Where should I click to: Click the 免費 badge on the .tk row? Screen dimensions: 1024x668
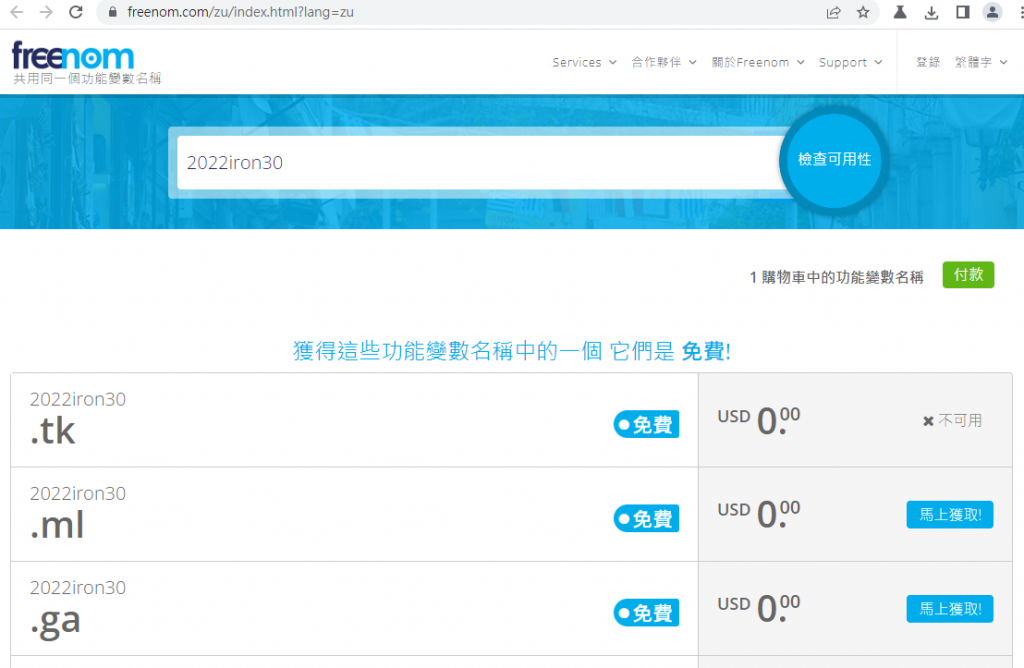[646, 424]
